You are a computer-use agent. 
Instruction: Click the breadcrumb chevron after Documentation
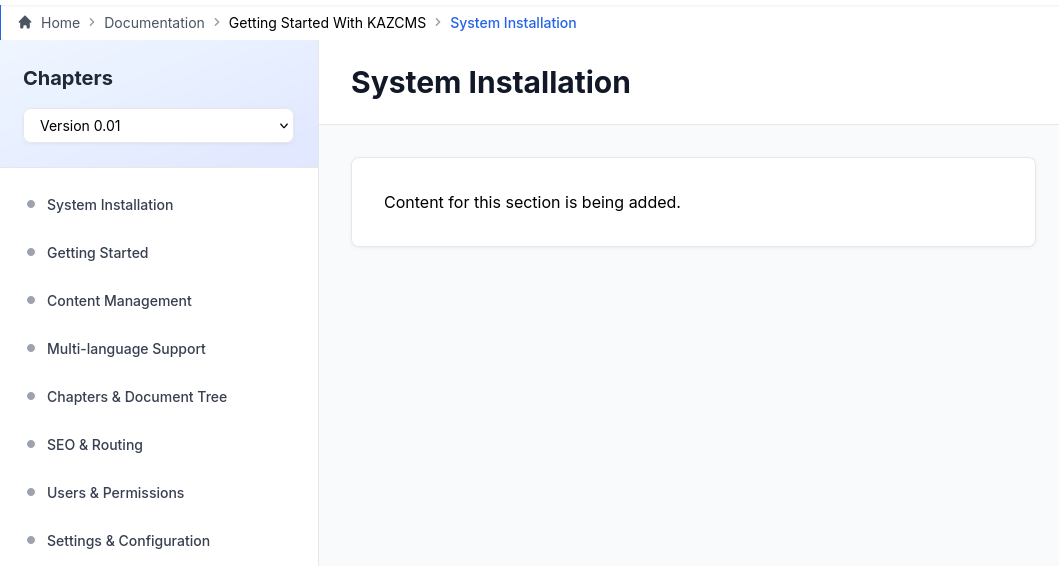(x=217, y=22)
